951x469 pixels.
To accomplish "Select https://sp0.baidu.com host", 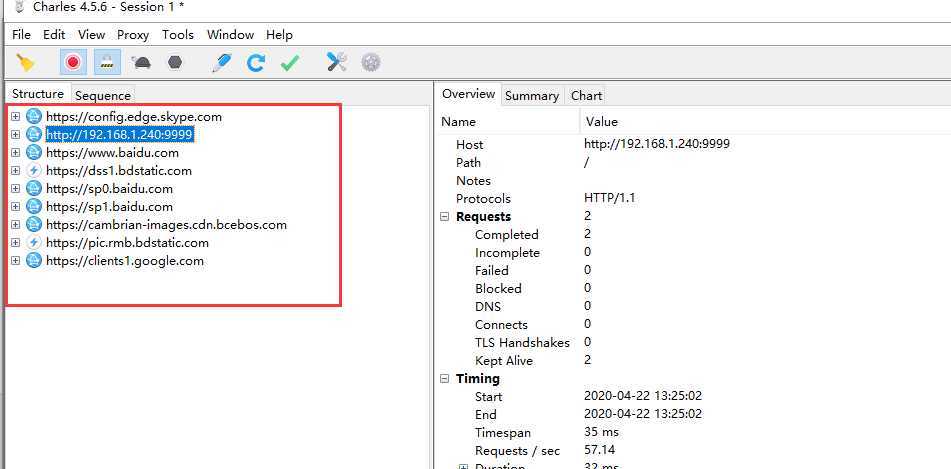I will click(x=109, y=189).
